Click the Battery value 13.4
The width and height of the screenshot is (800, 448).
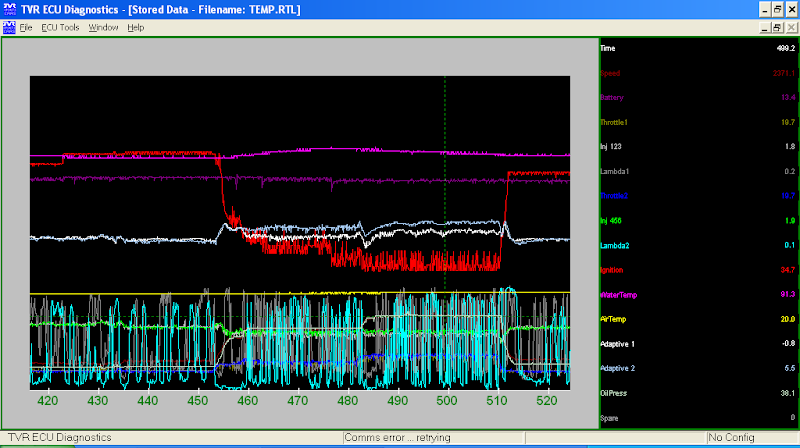click(x=788, y=97)
